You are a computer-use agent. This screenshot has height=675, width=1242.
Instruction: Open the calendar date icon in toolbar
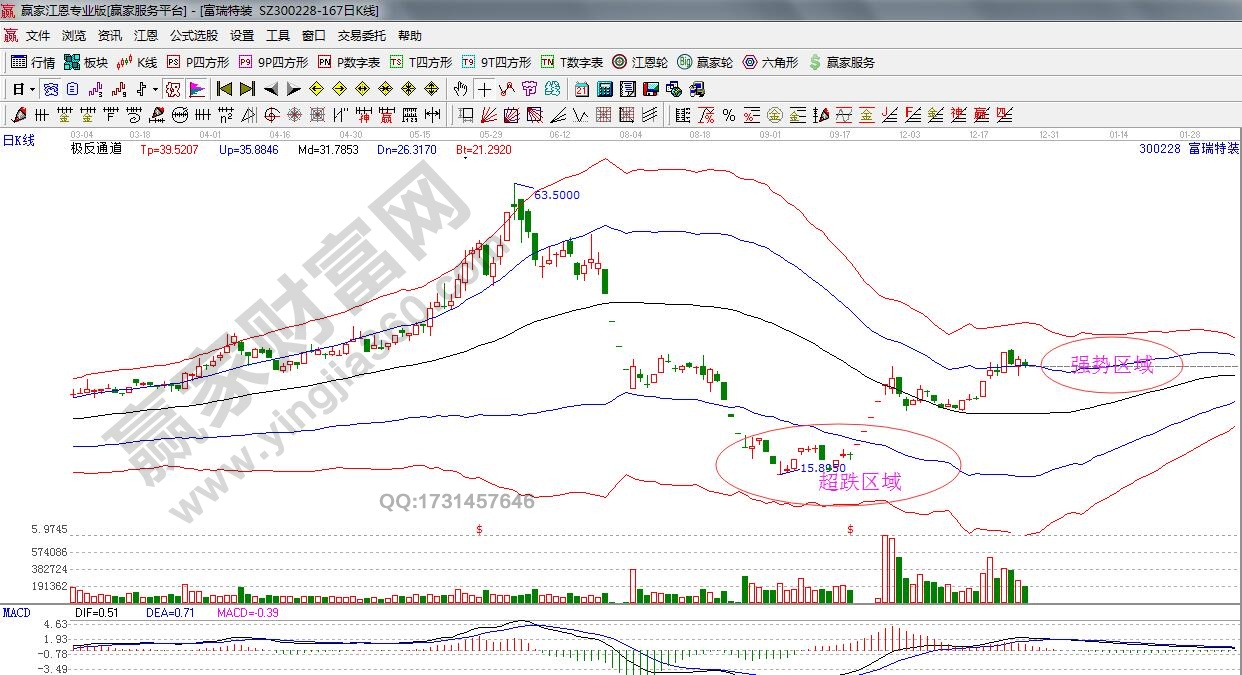coord(582,89)
